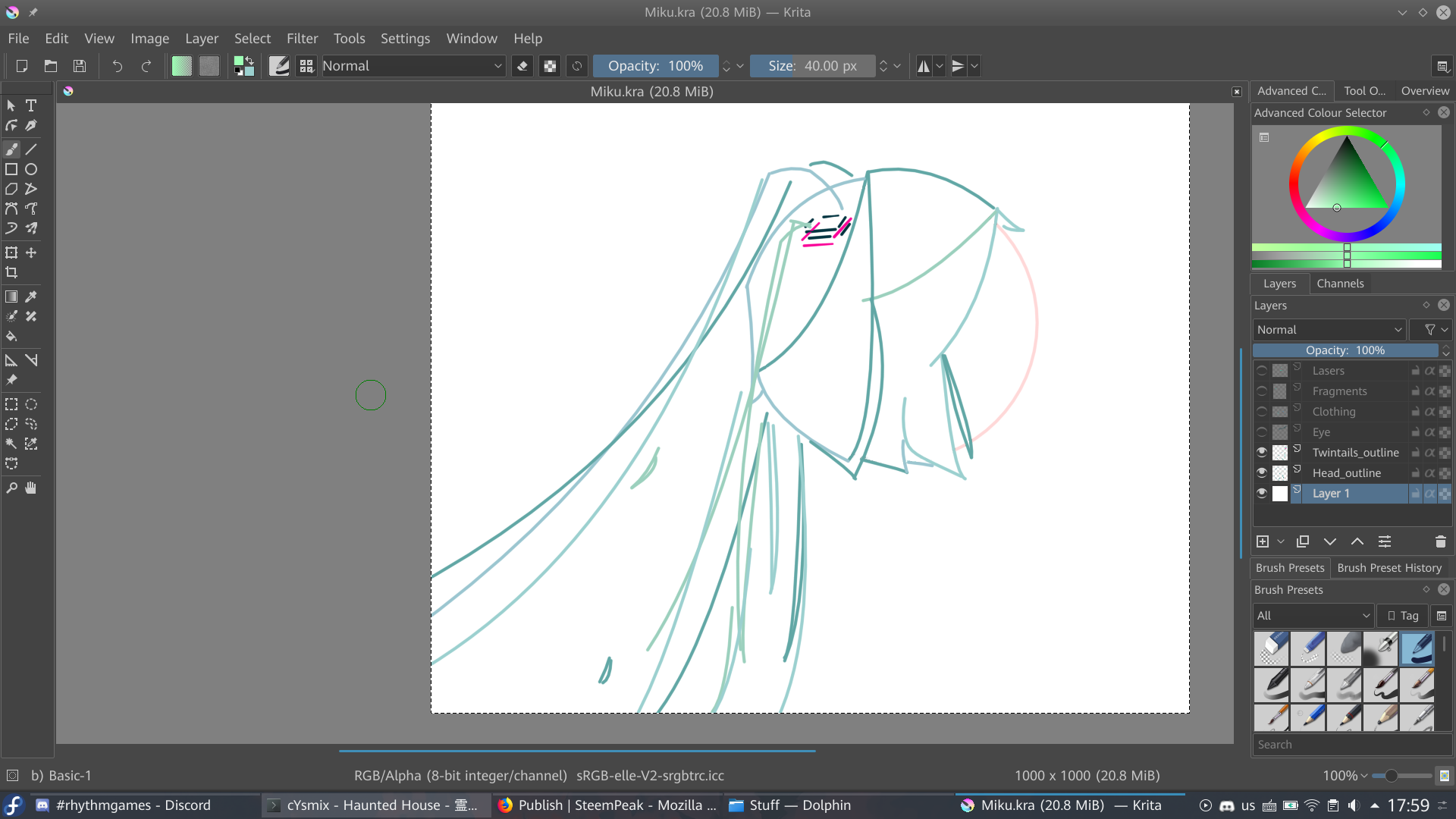This screenshot has height=819, width=1456.
Task: Select the Color Picker eyedropper tool
Action: (x=31, y=297)
